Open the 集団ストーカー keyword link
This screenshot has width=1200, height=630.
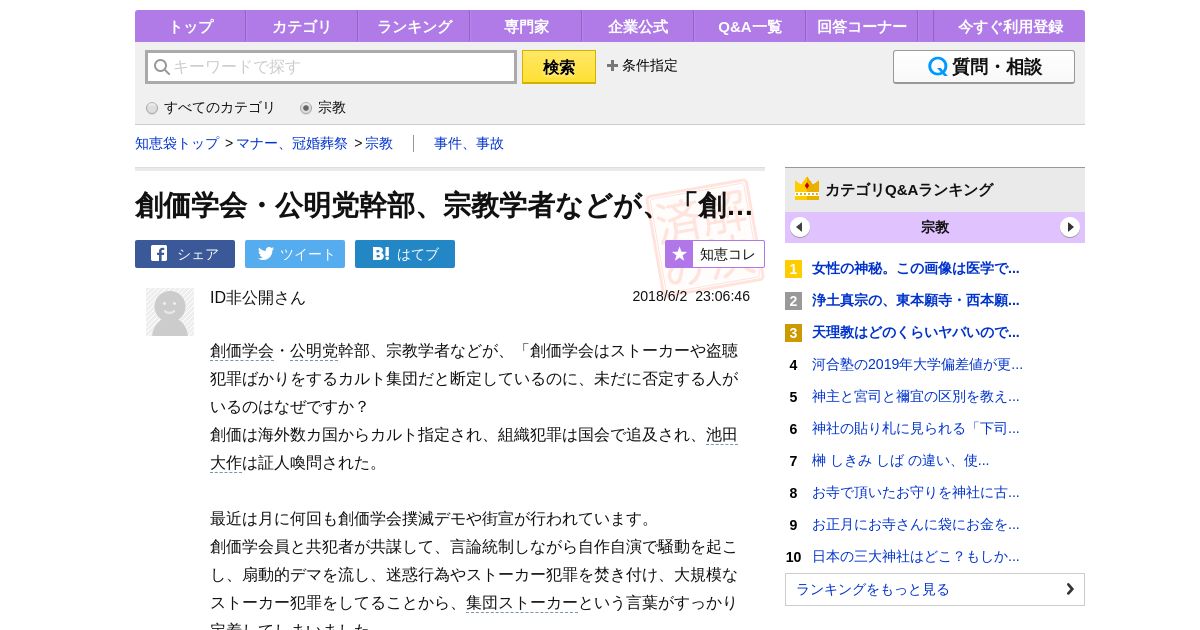click(x=522, y=603)
